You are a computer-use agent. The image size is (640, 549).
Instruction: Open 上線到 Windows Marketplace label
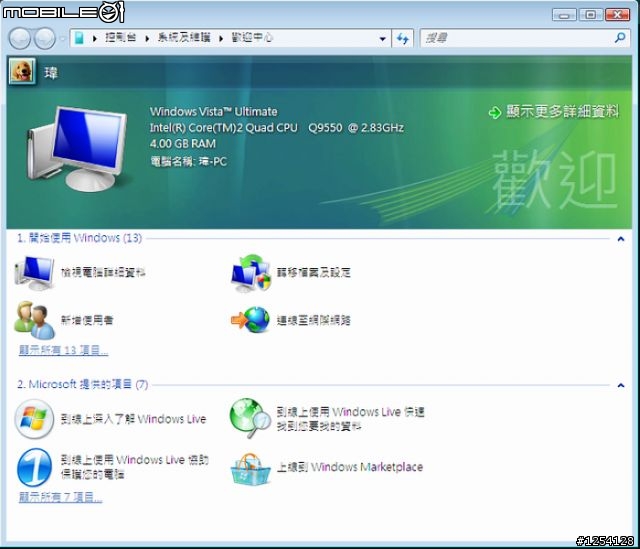point(350,467)
